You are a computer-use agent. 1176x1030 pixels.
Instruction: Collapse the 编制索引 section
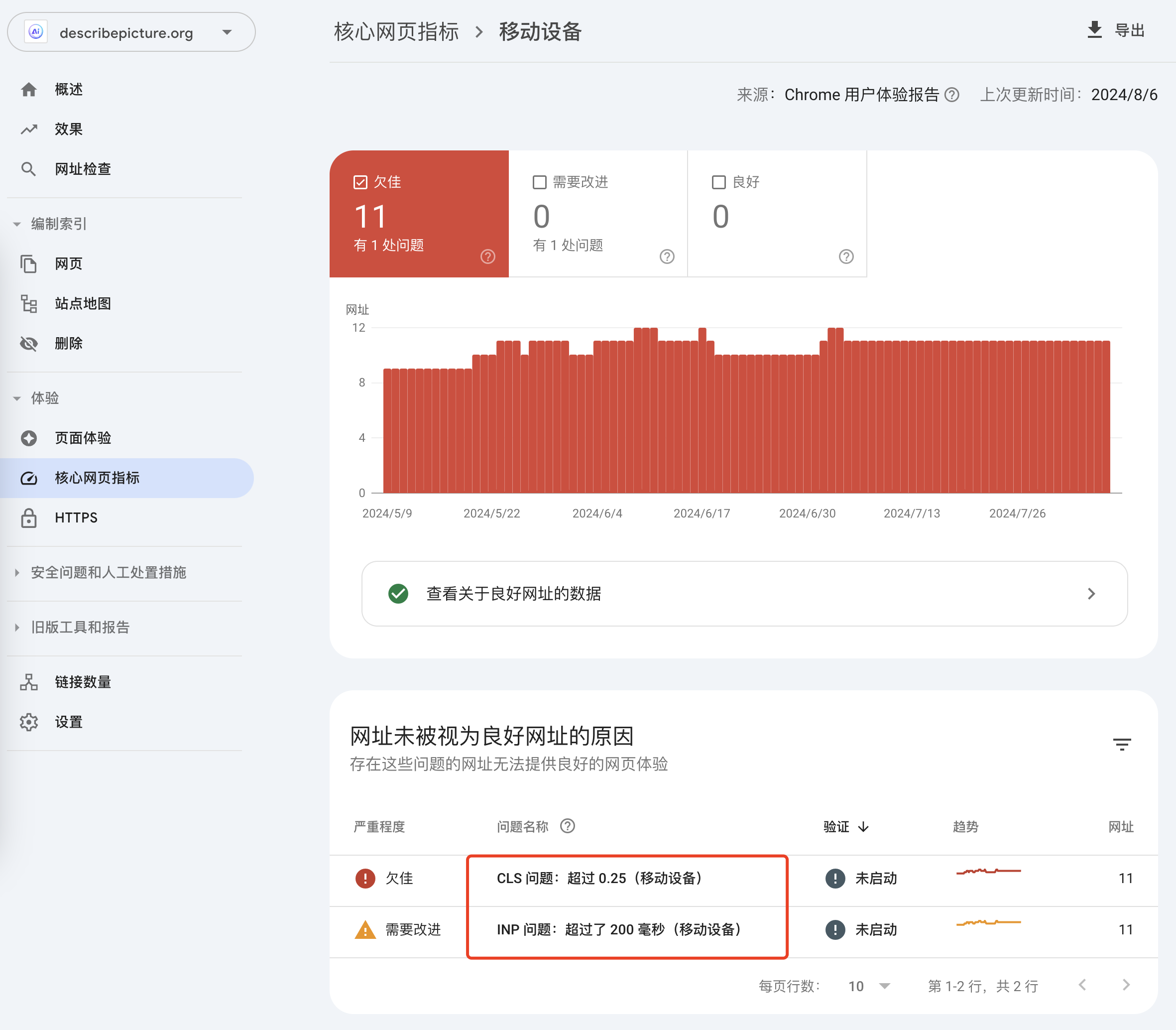pos(16,224)
